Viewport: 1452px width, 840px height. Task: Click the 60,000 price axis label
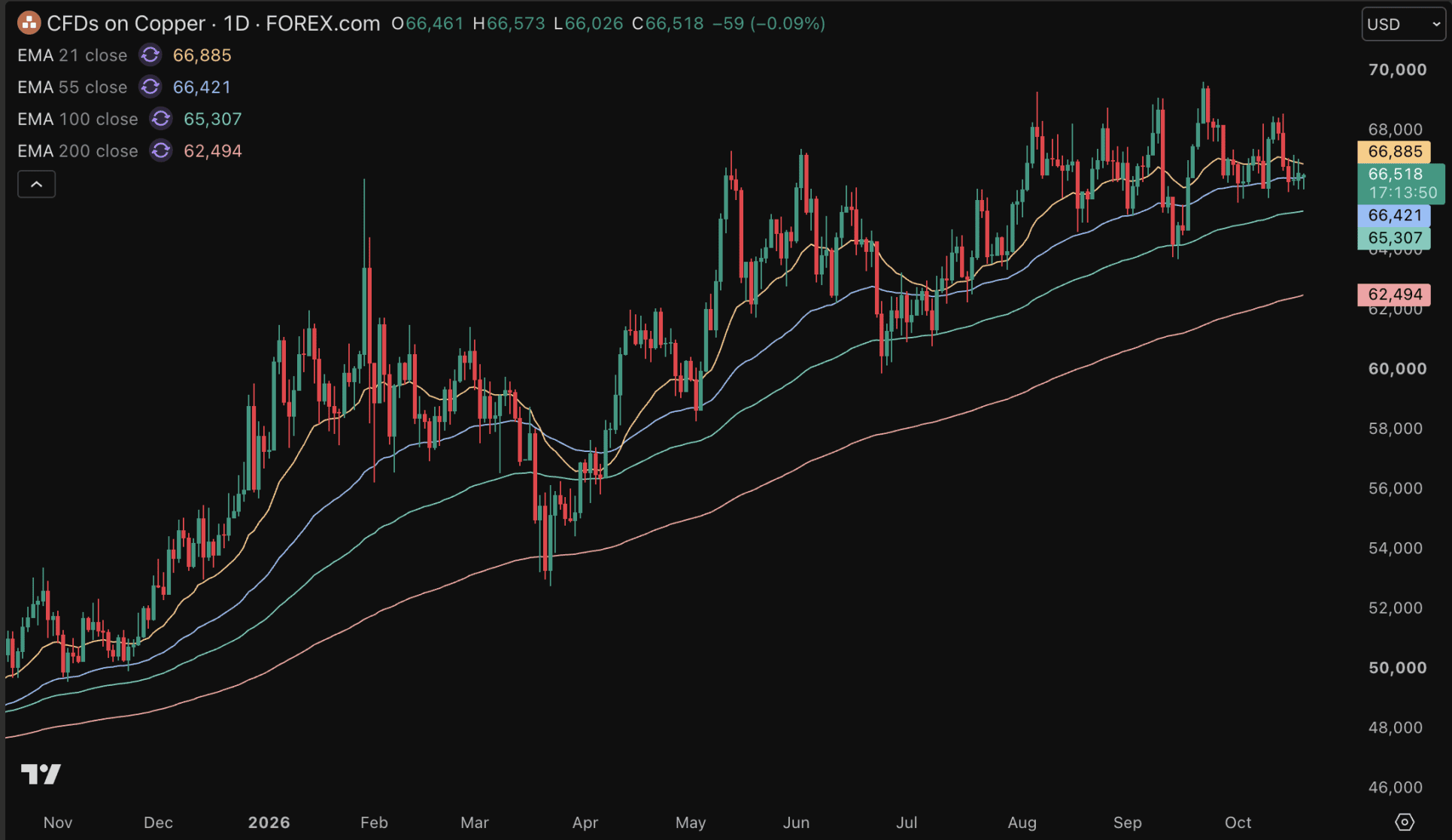pos(1397,368)
